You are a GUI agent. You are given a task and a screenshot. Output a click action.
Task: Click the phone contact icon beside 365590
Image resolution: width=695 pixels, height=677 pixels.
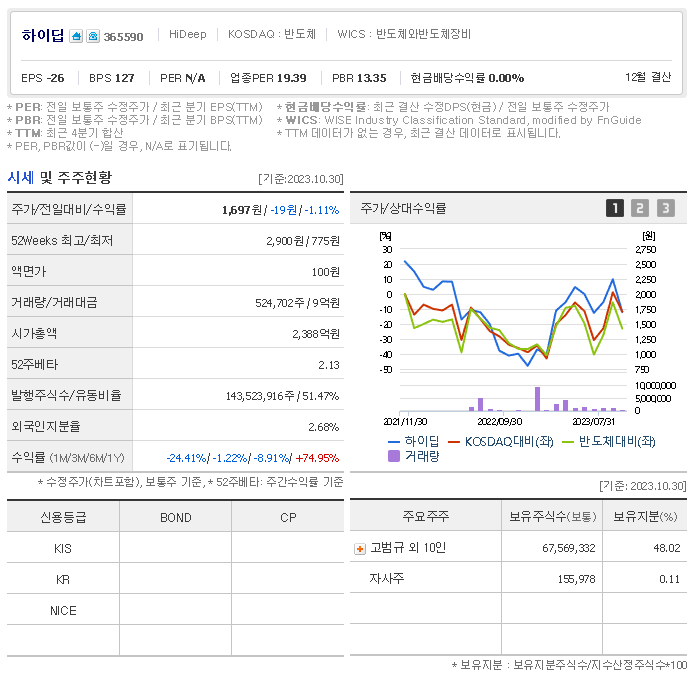pos(93,36)
